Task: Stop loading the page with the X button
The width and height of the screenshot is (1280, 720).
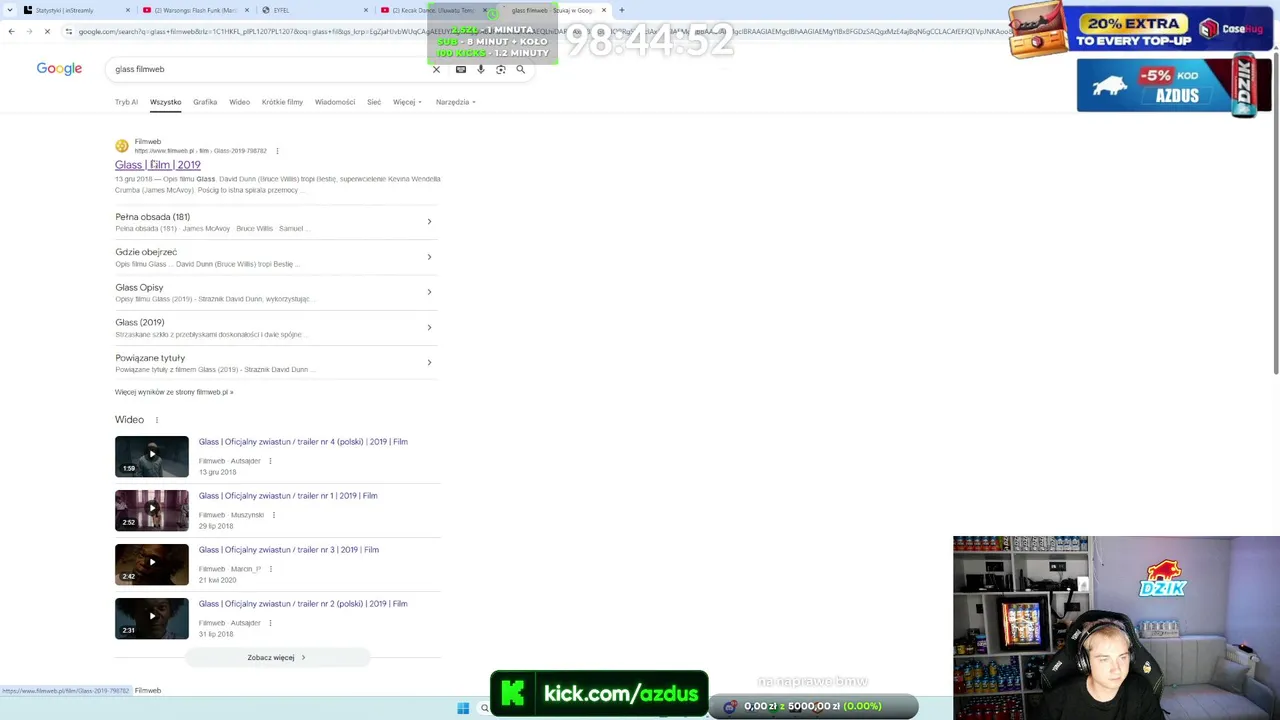Action: tap(47, 31)
